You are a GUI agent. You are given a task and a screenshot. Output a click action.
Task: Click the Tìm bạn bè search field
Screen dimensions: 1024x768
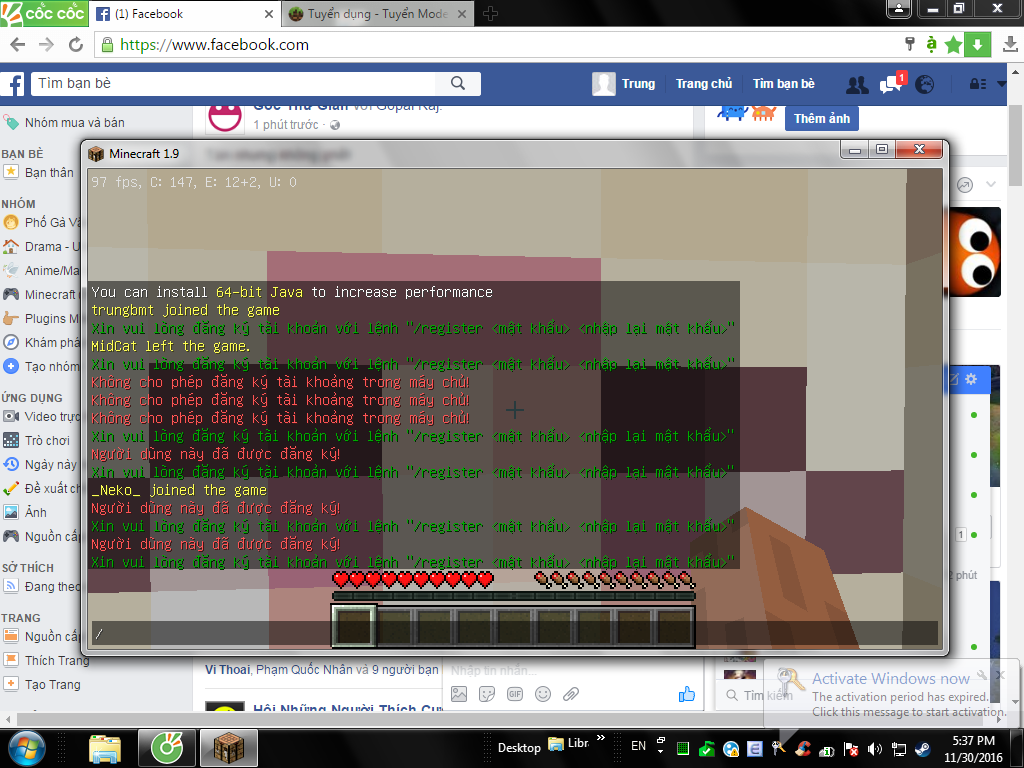pyautogui.click(x=234, y=84)
